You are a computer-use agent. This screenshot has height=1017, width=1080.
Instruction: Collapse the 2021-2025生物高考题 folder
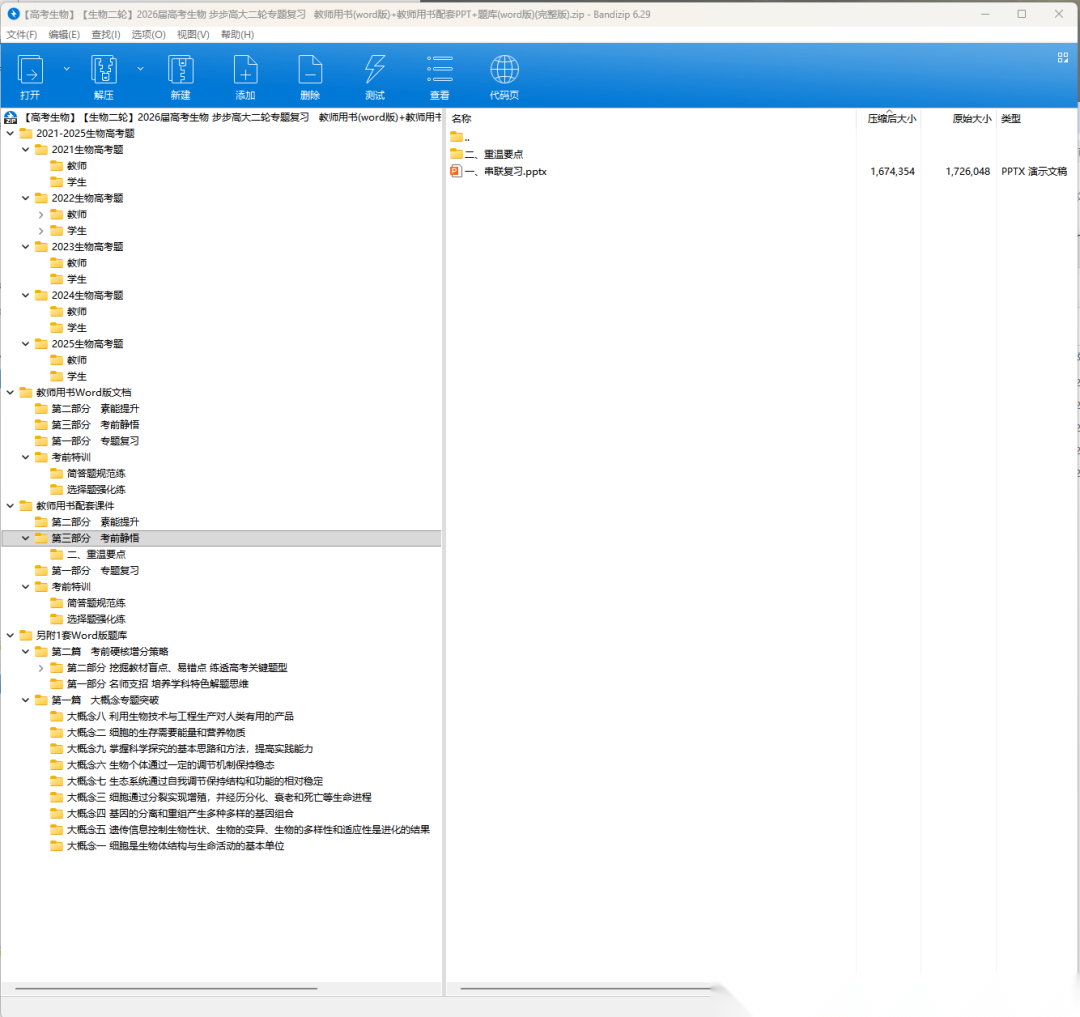pos(10,133)
